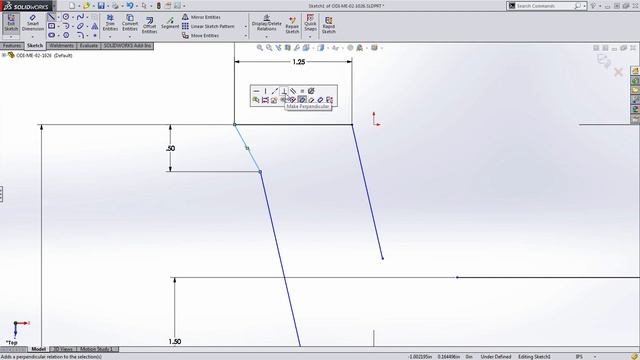Select the Circle sketch tool

(x=66, y=17)
